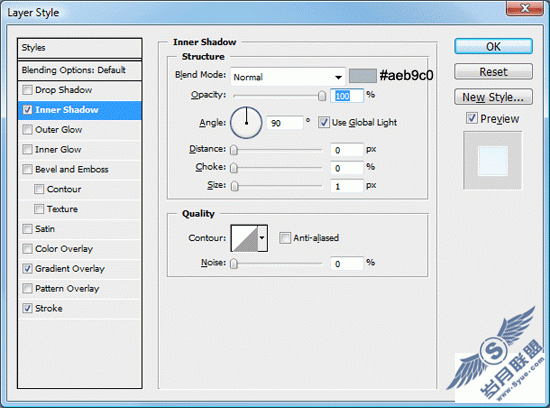The image size is (550, 408).
Task: Click the Size value input field
Action: 347,186
